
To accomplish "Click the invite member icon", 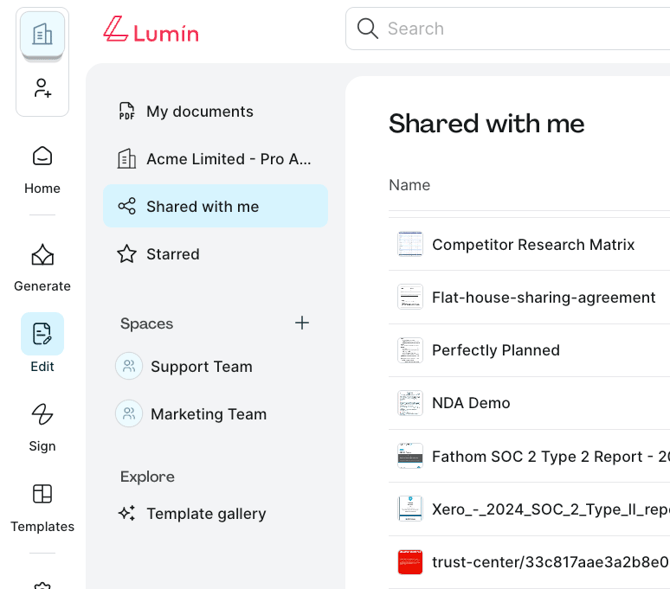I will click(42, 89).
